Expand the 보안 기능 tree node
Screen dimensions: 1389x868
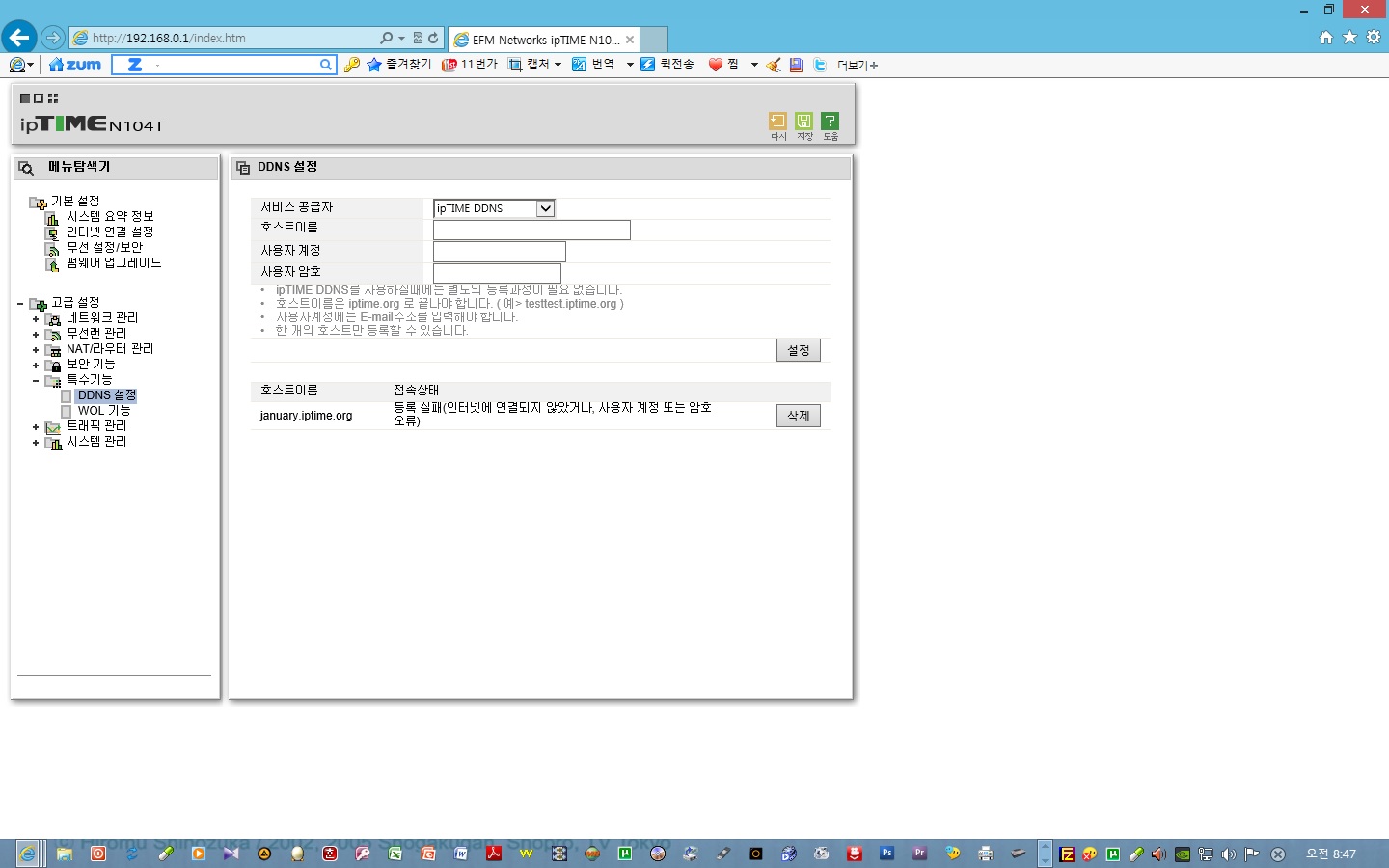[x=36, y=366]
